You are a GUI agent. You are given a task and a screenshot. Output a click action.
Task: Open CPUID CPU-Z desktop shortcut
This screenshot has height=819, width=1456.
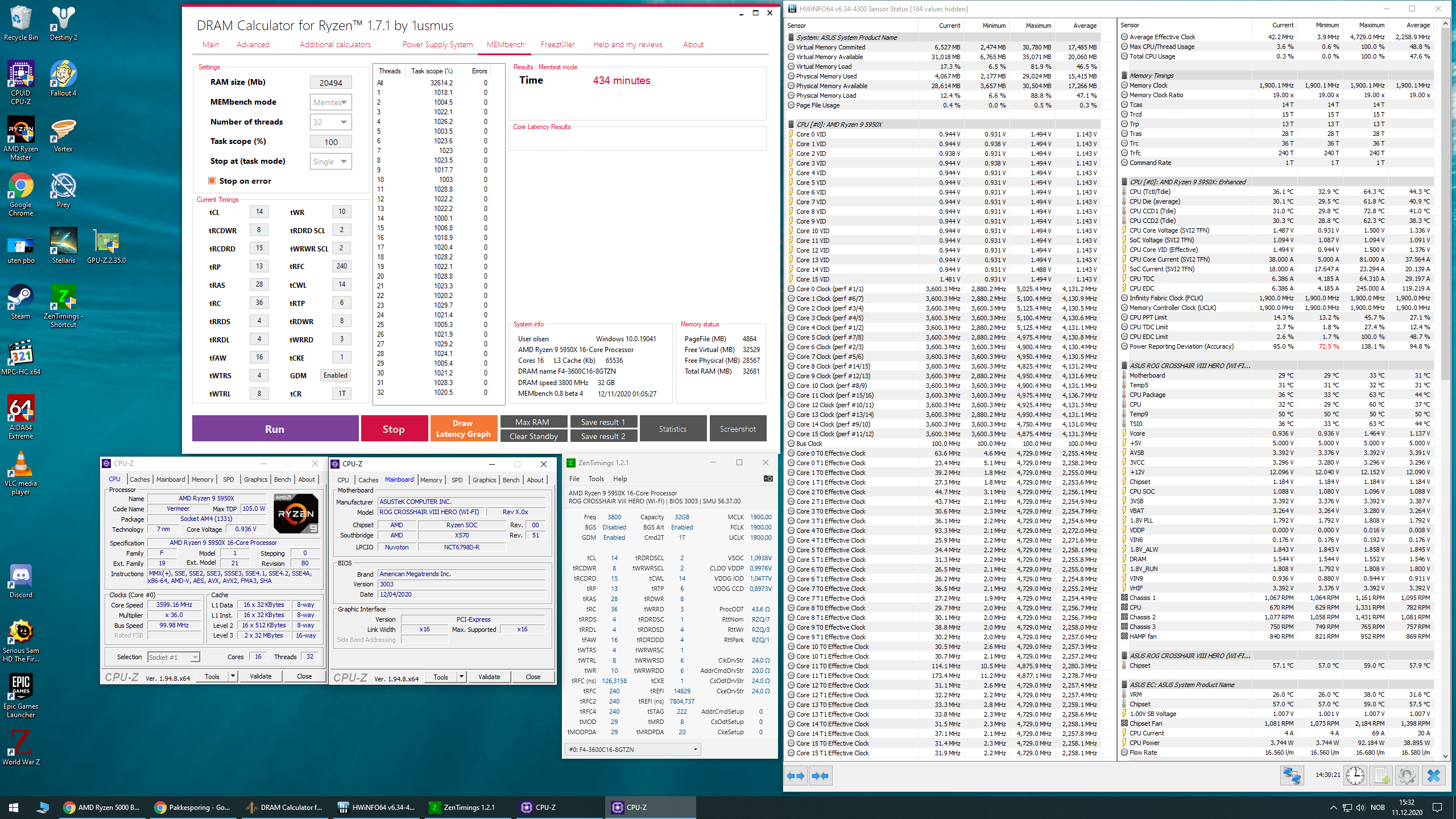(21, 82)
